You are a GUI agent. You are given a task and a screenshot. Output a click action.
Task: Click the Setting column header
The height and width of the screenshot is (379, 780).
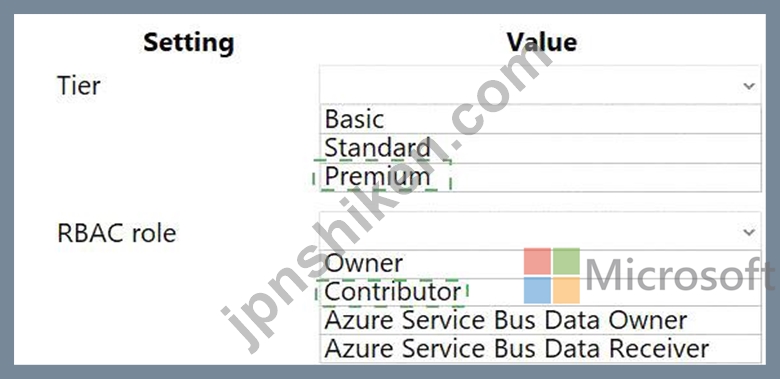[x=189, y=42]
